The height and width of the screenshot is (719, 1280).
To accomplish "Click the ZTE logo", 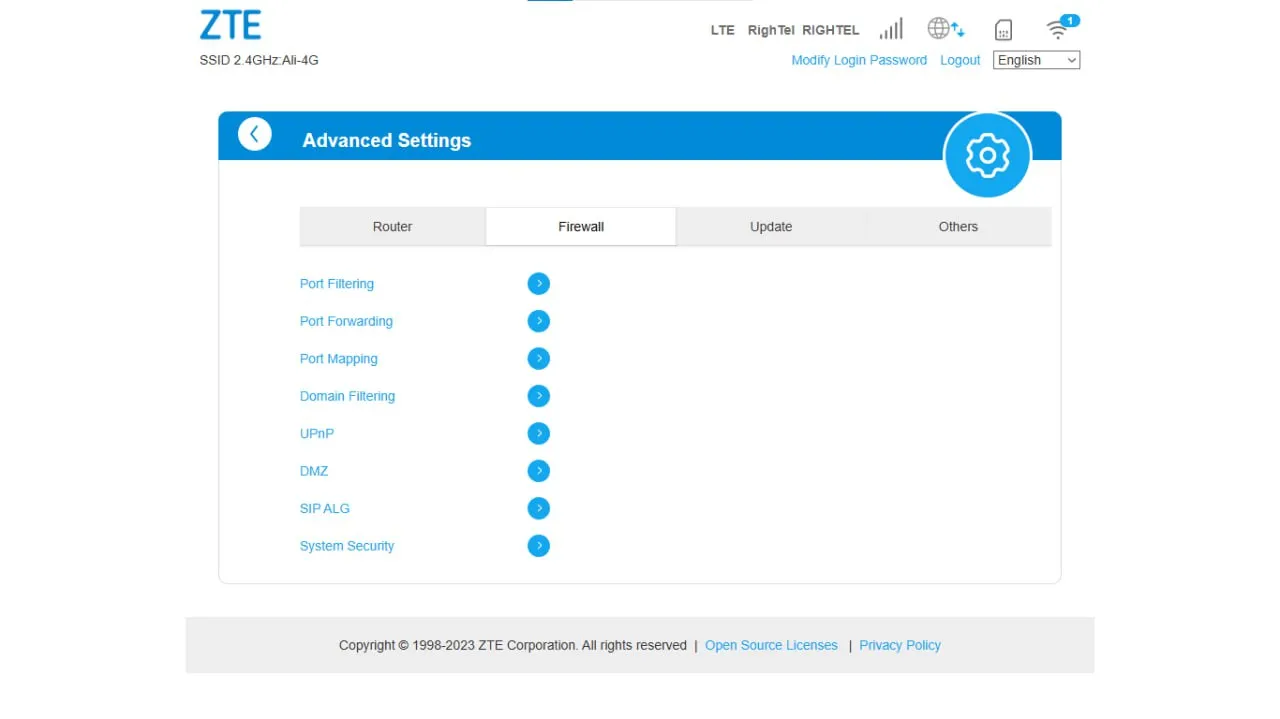I will [231, 25].
